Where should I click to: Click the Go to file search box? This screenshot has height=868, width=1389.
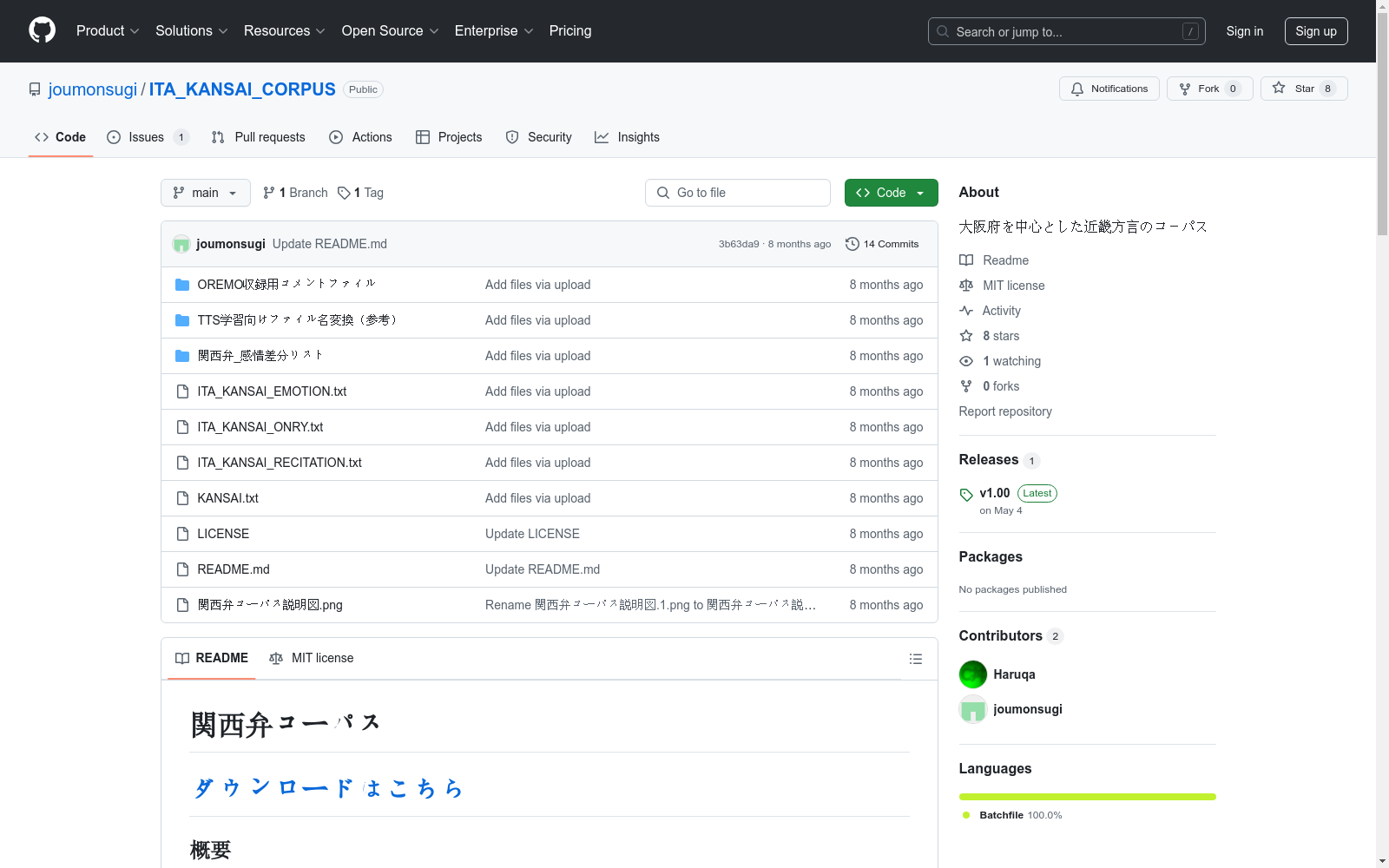[738, 193]
